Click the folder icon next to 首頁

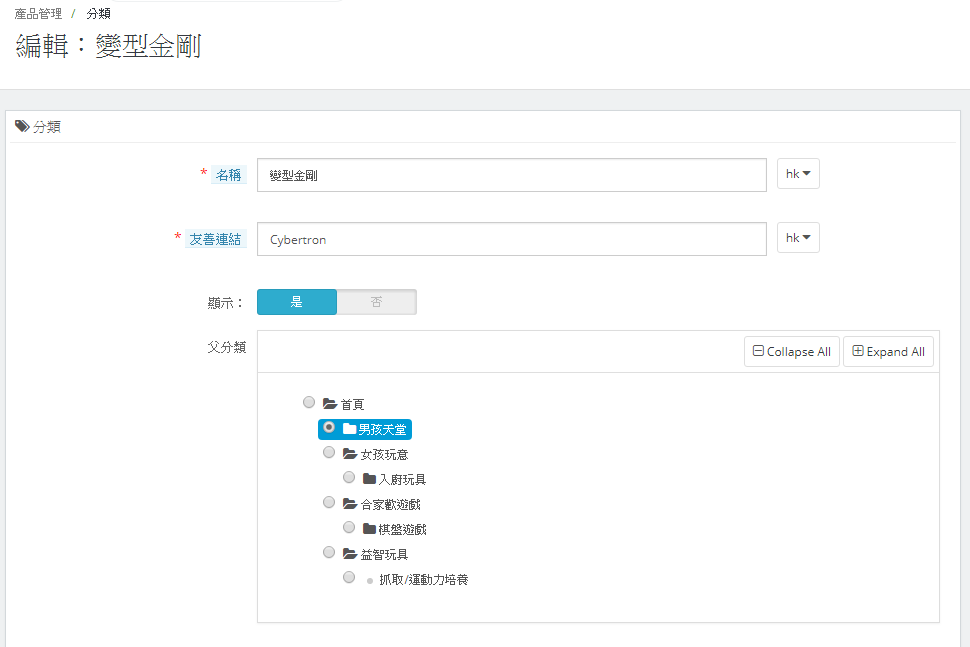331,403
